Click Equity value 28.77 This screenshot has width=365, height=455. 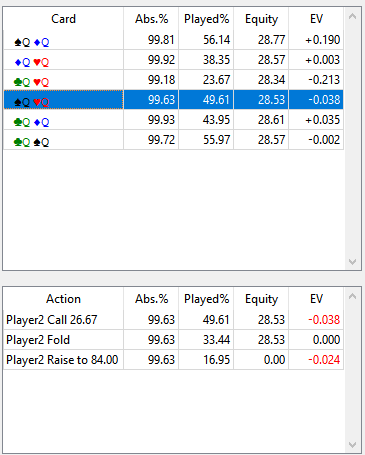click(271, 40)
